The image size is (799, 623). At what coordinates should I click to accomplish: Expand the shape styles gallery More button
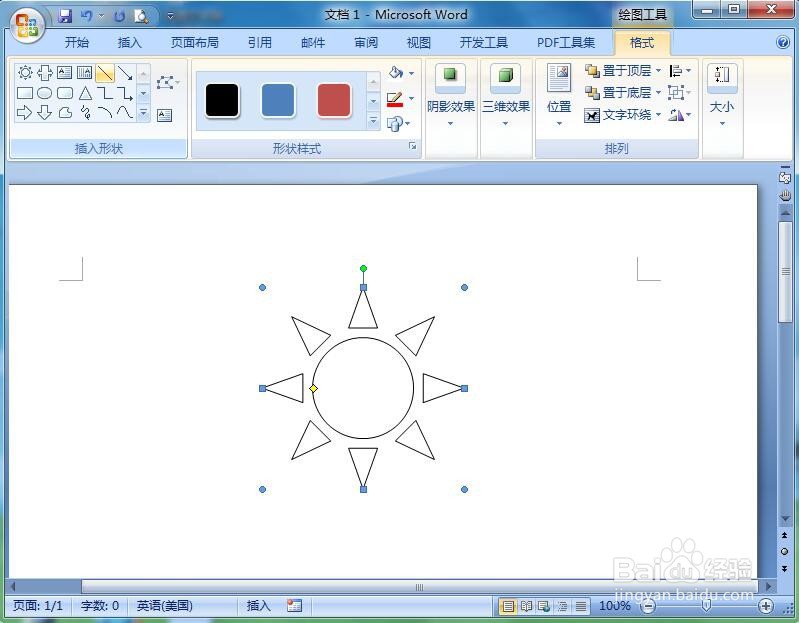[x=373, y=121]
